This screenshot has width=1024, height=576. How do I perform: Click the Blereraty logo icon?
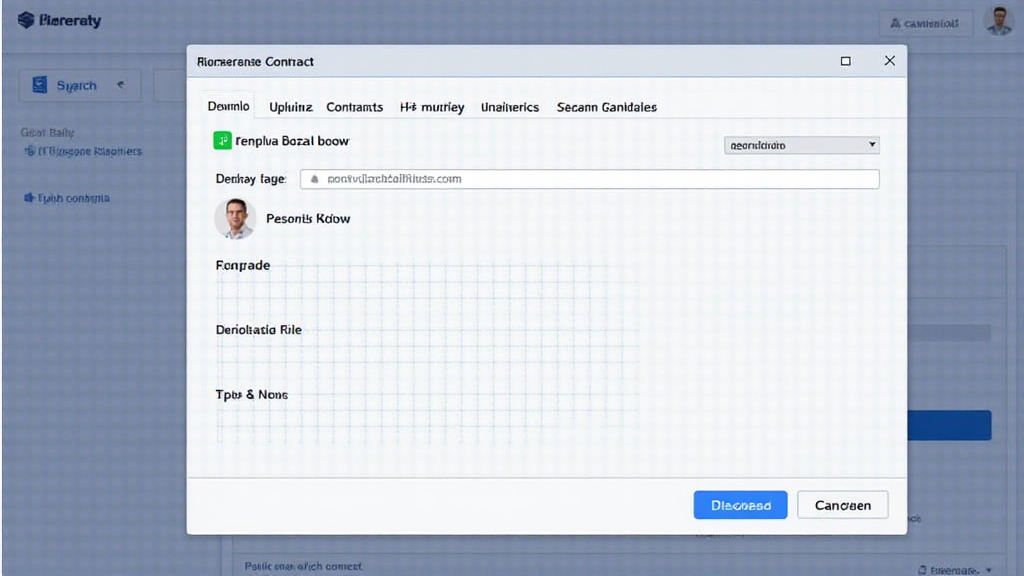point(26,21)
